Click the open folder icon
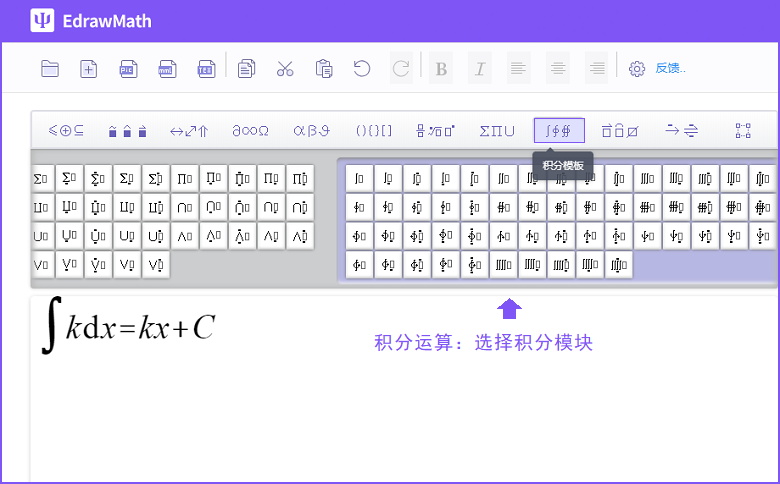Viewport: 780px width, 484px height. (x=50, y=68)
